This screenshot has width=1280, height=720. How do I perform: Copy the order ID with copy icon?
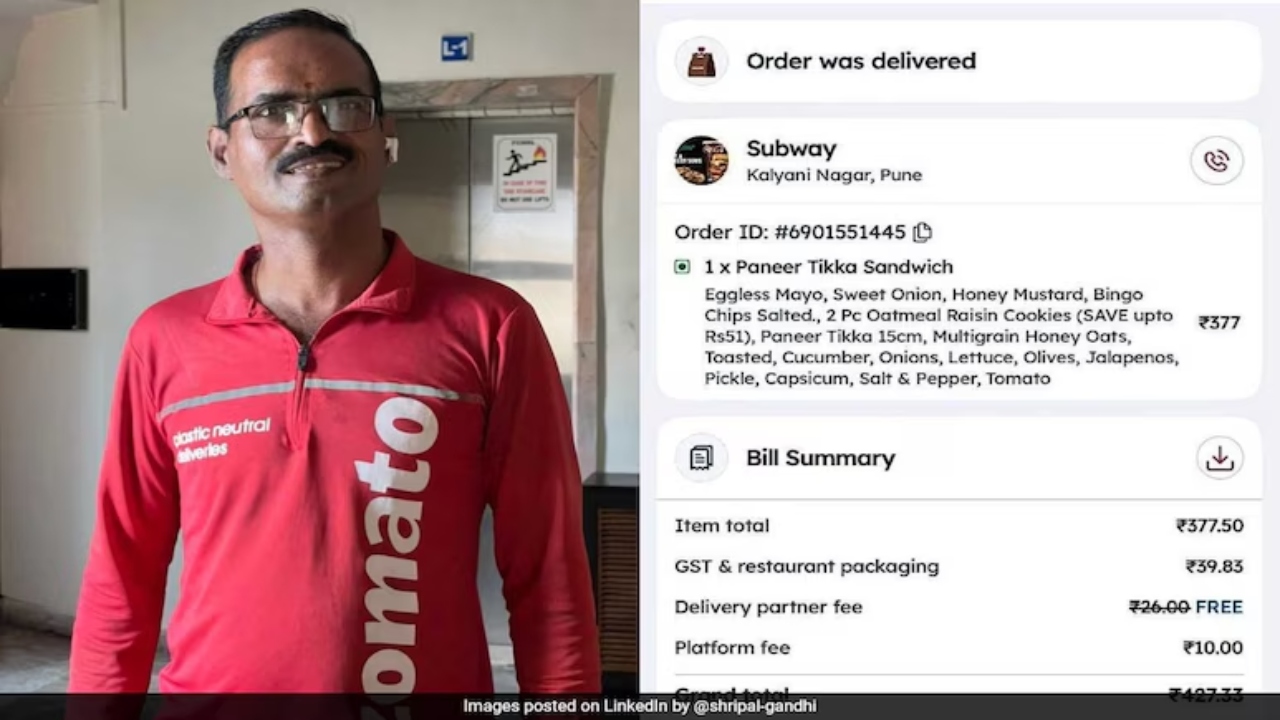click(x=922, y=233)
